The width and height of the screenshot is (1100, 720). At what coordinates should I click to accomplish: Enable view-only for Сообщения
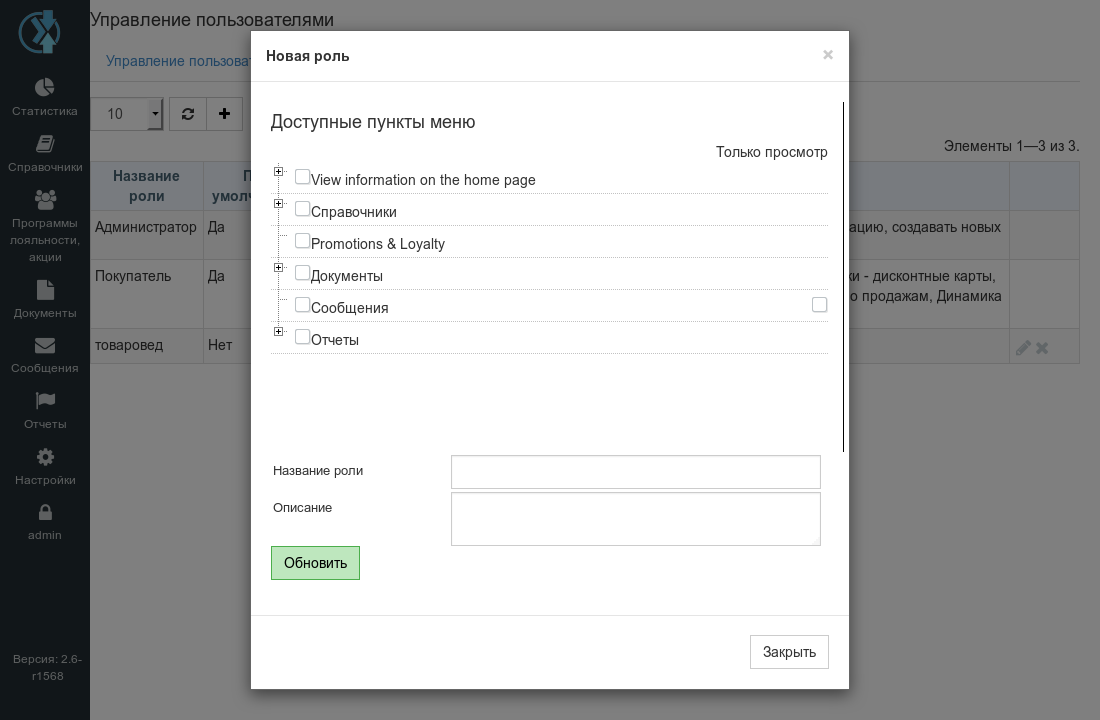point(819,305)
